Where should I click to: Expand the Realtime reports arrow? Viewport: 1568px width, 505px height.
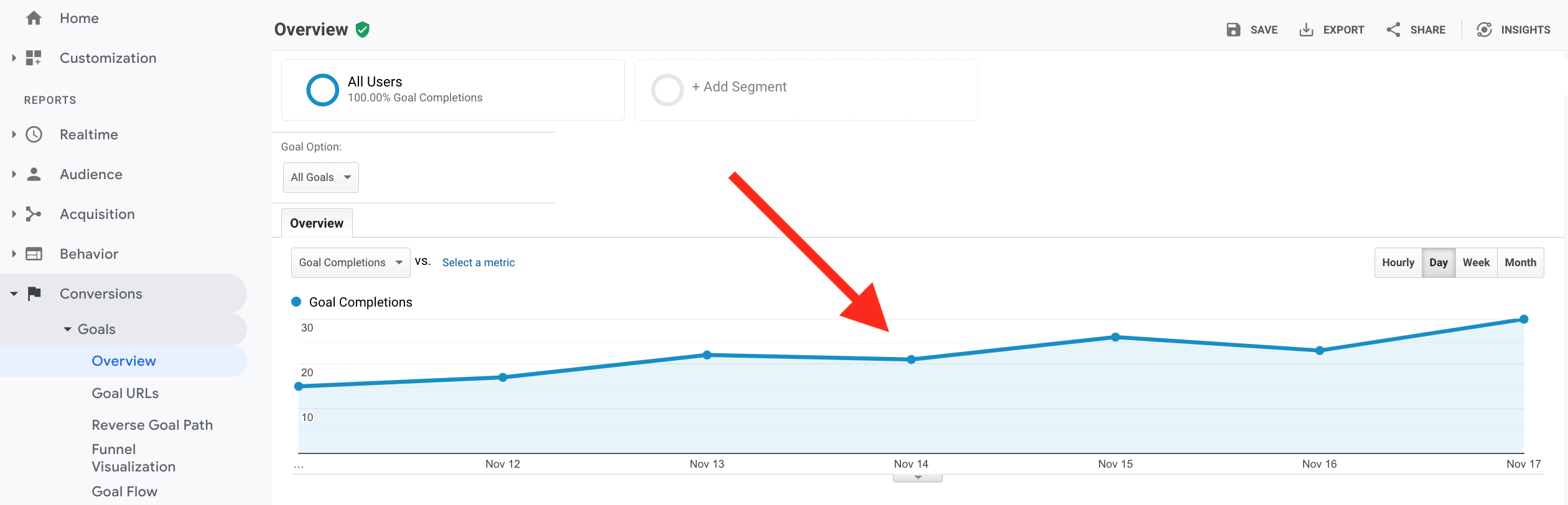point(14,134)
